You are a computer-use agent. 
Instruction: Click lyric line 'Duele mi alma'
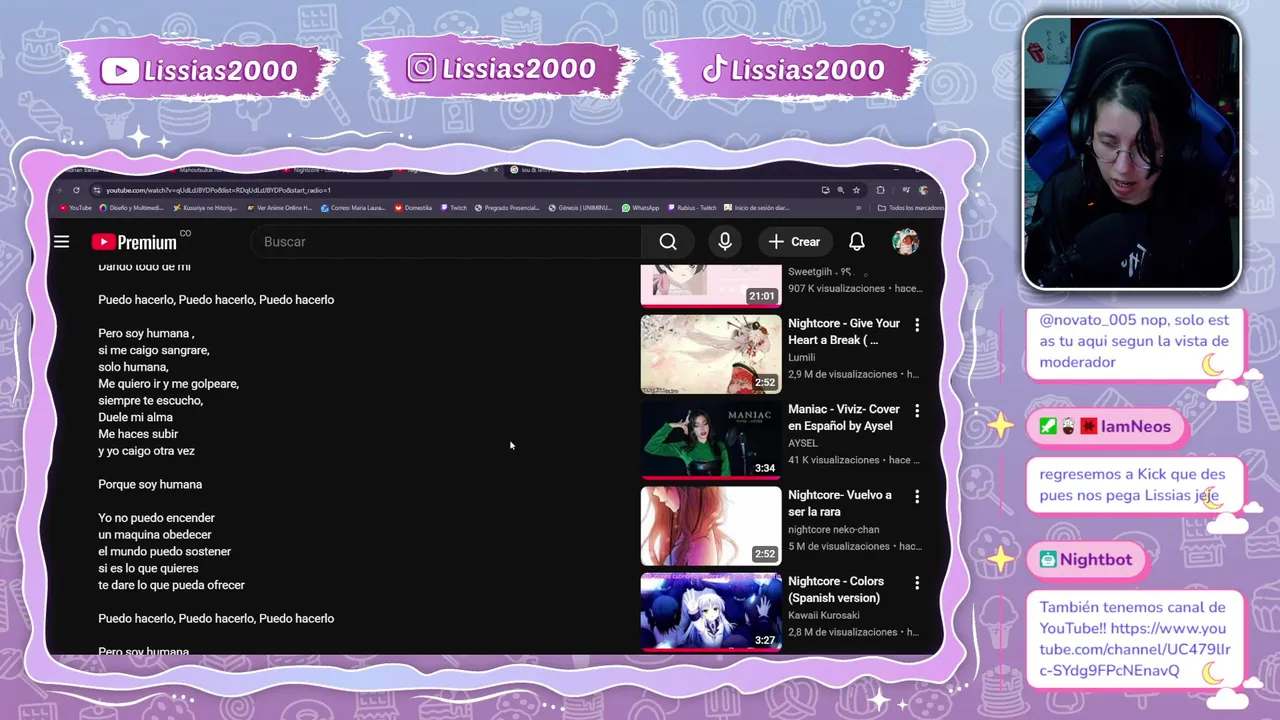click(135, 417)
